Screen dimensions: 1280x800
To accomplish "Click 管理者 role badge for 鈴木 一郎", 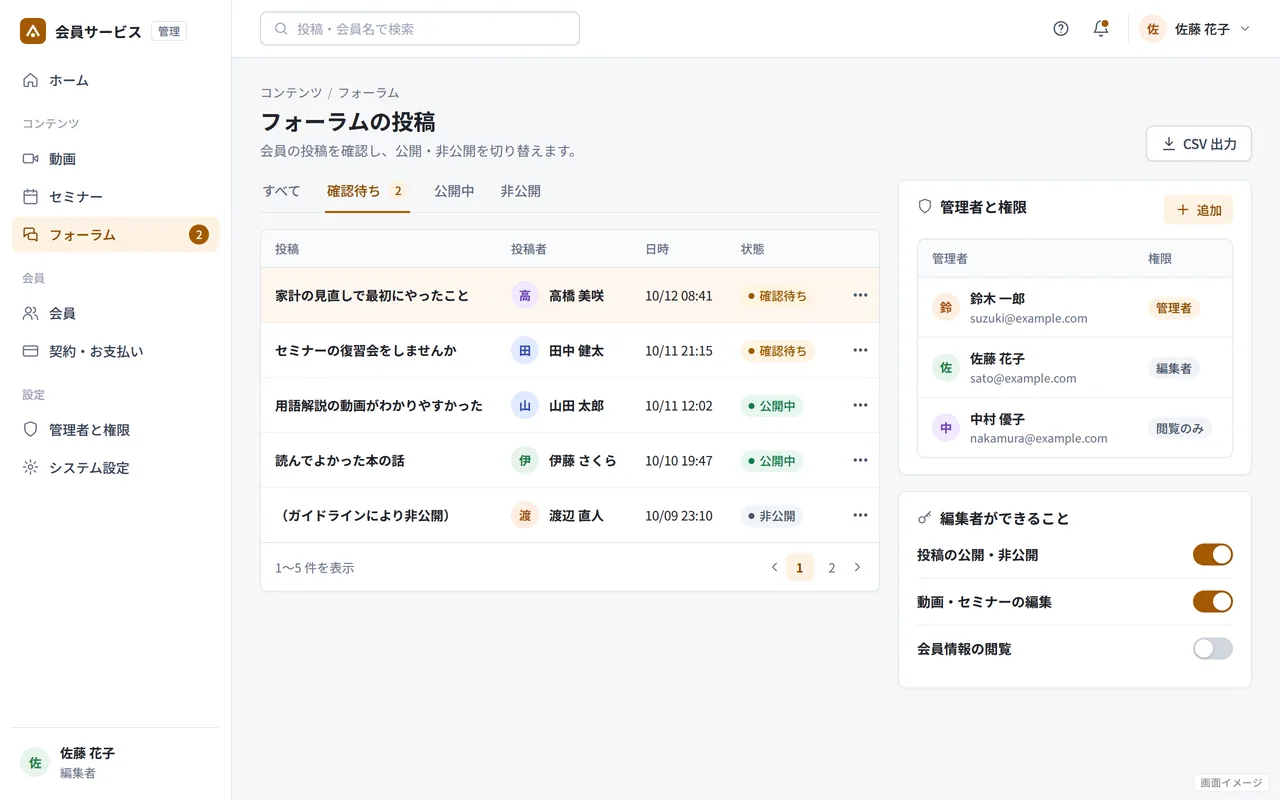I will tap(1174, 308).
